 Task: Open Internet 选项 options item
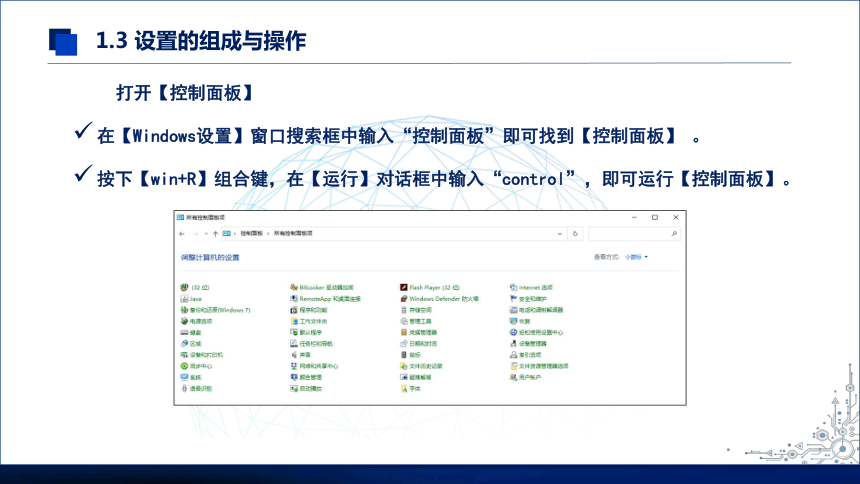(531, 288)
